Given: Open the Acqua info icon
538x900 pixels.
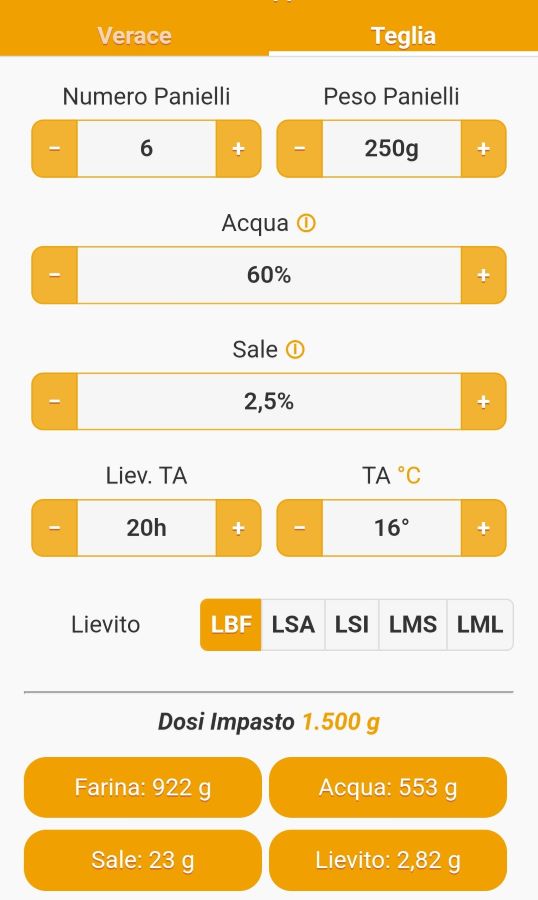Looking at the screenshot, I should (x=306, y=223).
